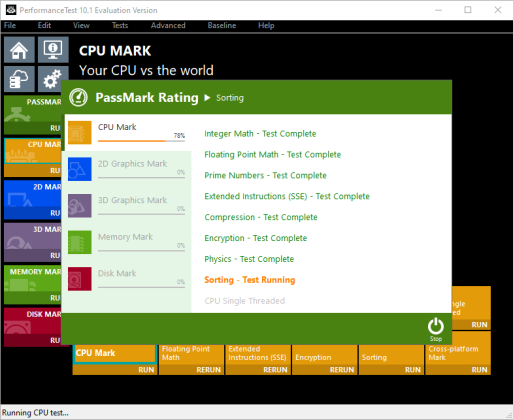The height and width of the screenshot is (420, 513).
Task: Click the sidebar CPU Mark tile
Action: click(33, 157)
